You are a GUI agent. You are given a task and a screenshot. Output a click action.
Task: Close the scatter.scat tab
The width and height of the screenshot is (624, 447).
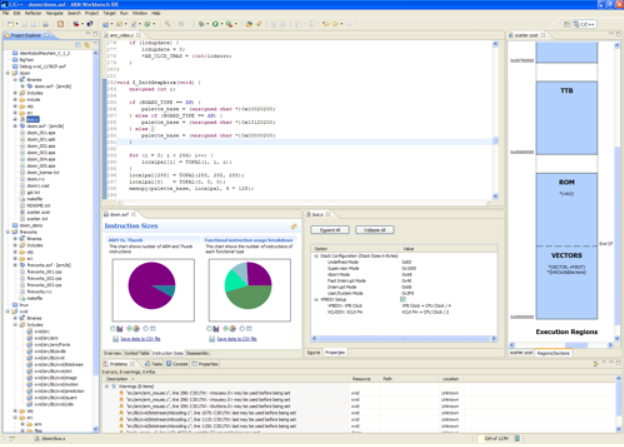[543, 35]
